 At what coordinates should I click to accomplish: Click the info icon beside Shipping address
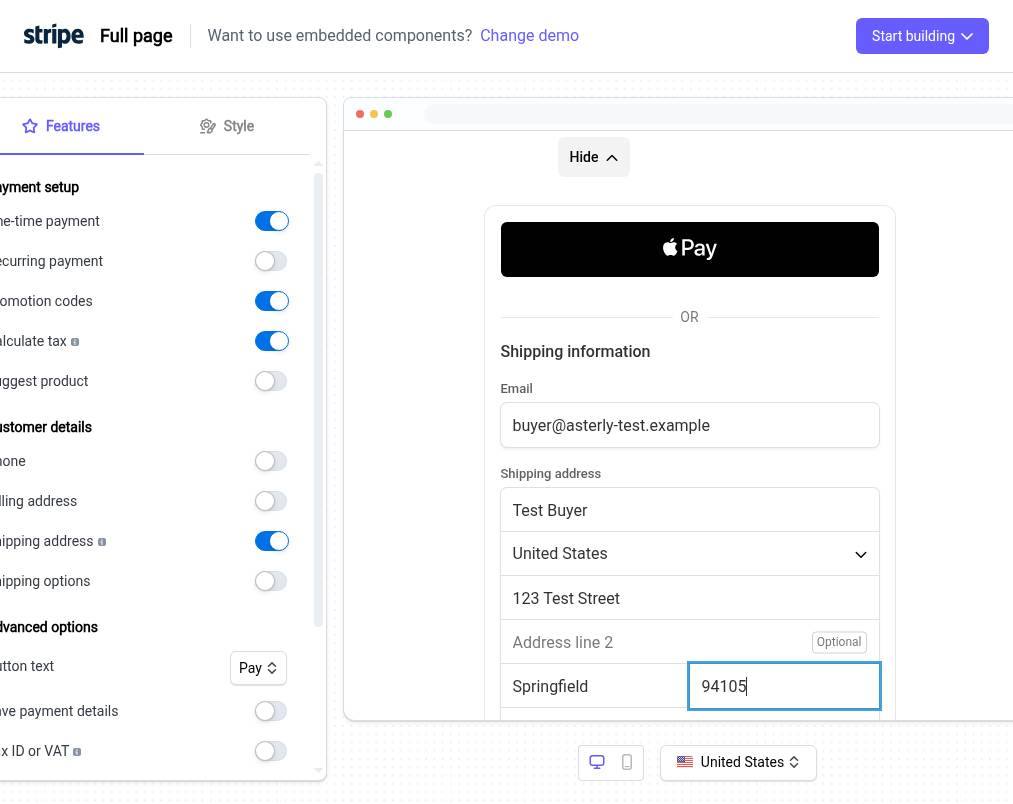[102, 542]
